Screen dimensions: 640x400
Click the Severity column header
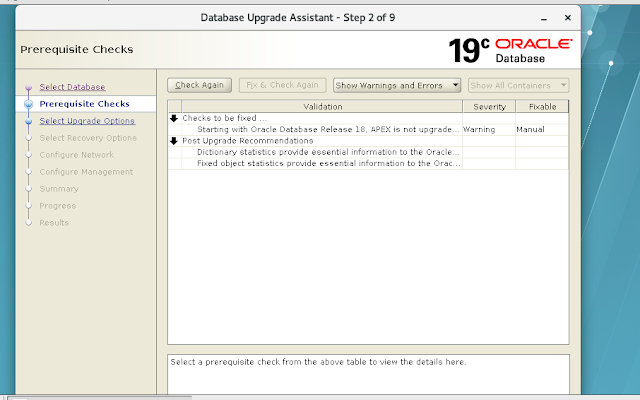(489, 107)
